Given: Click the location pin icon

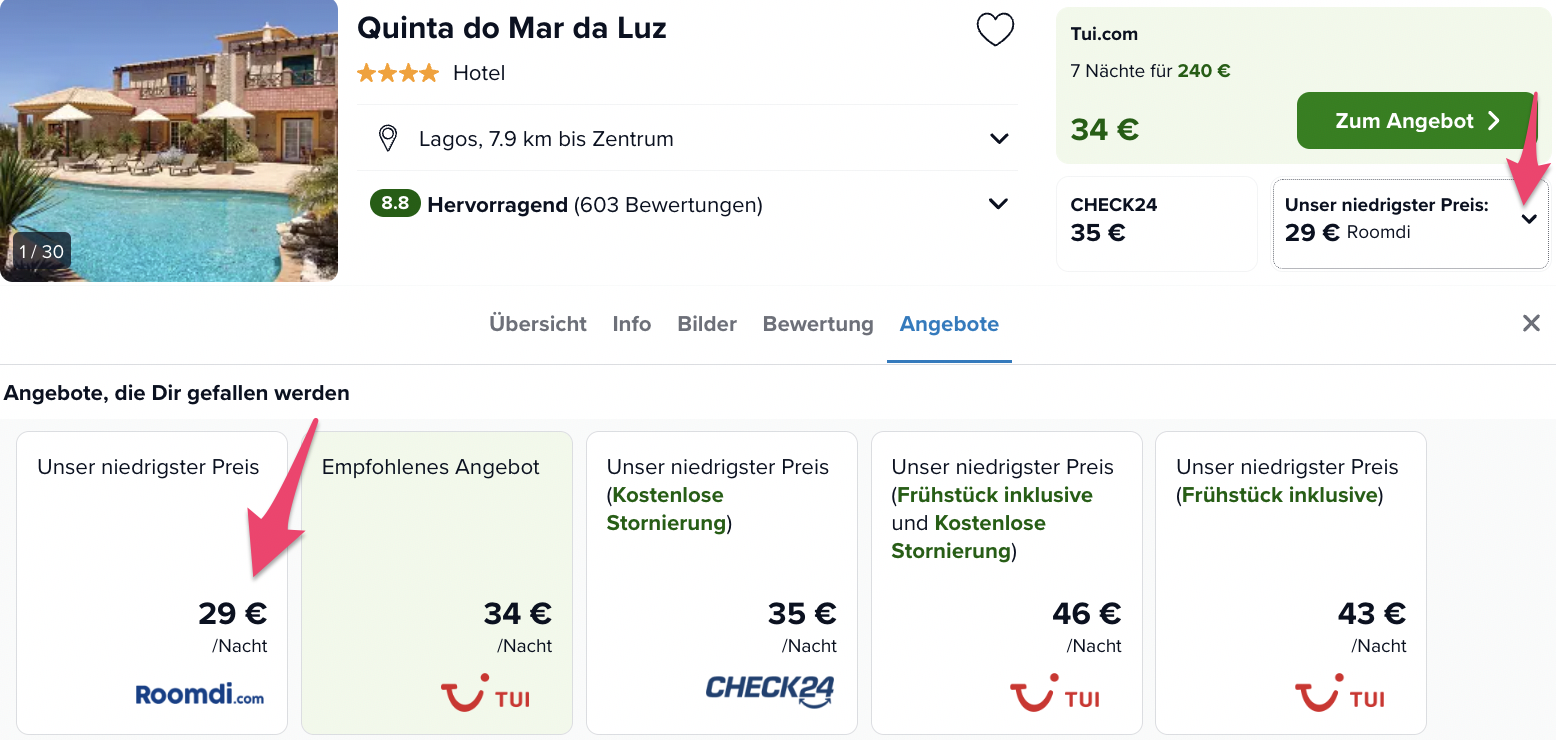Looking at the screenshot, I should (x=388, y=138).
